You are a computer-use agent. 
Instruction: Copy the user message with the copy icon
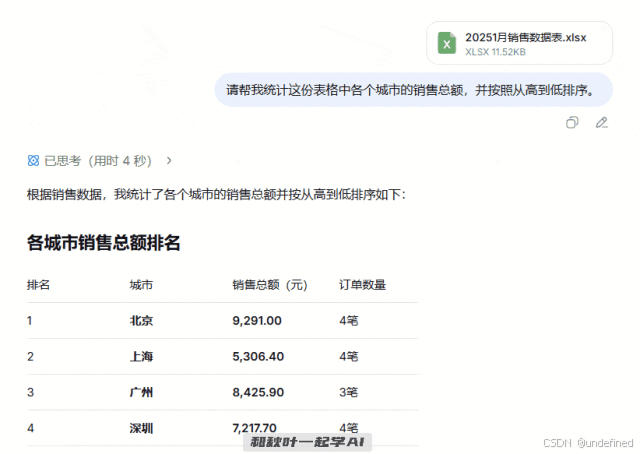point(572,122)
